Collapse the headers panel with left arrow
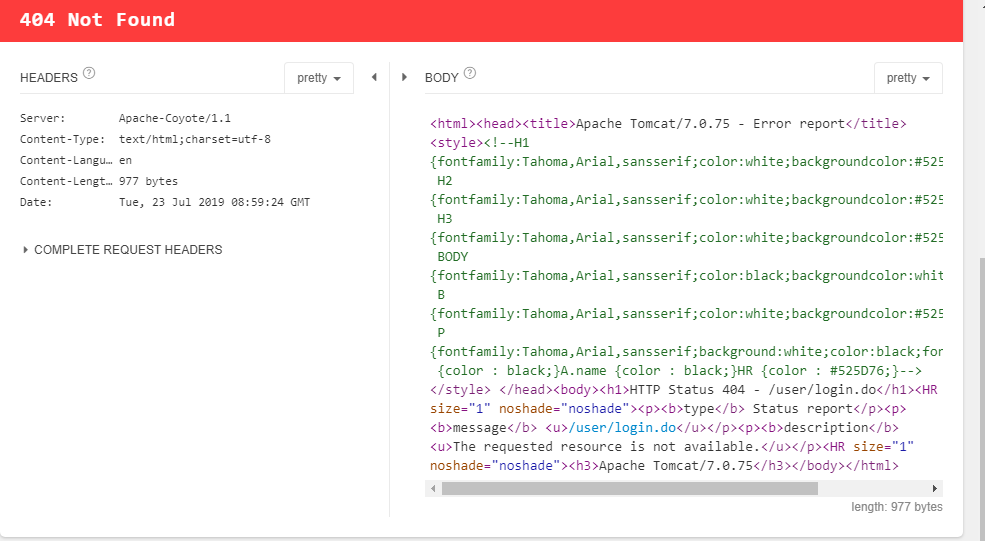Image resolution: width=985 pixels, height=541 pixels. (374, 77)
